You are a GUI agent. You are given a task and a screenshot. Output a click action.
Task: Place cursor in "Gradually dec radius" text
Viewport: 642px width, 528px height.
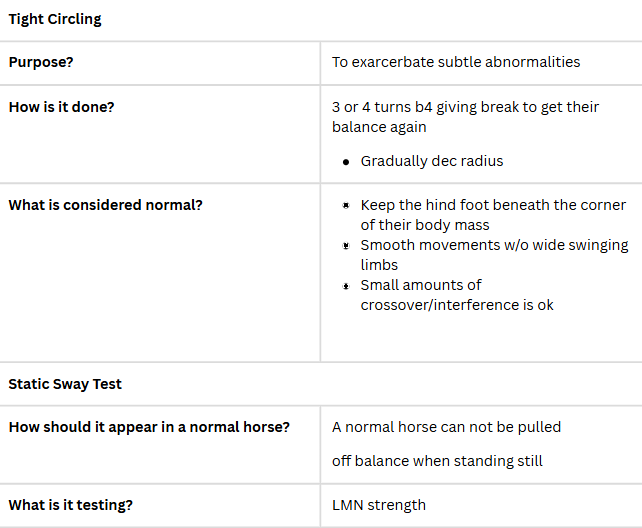pyautogui.click(x=434, y=161)
